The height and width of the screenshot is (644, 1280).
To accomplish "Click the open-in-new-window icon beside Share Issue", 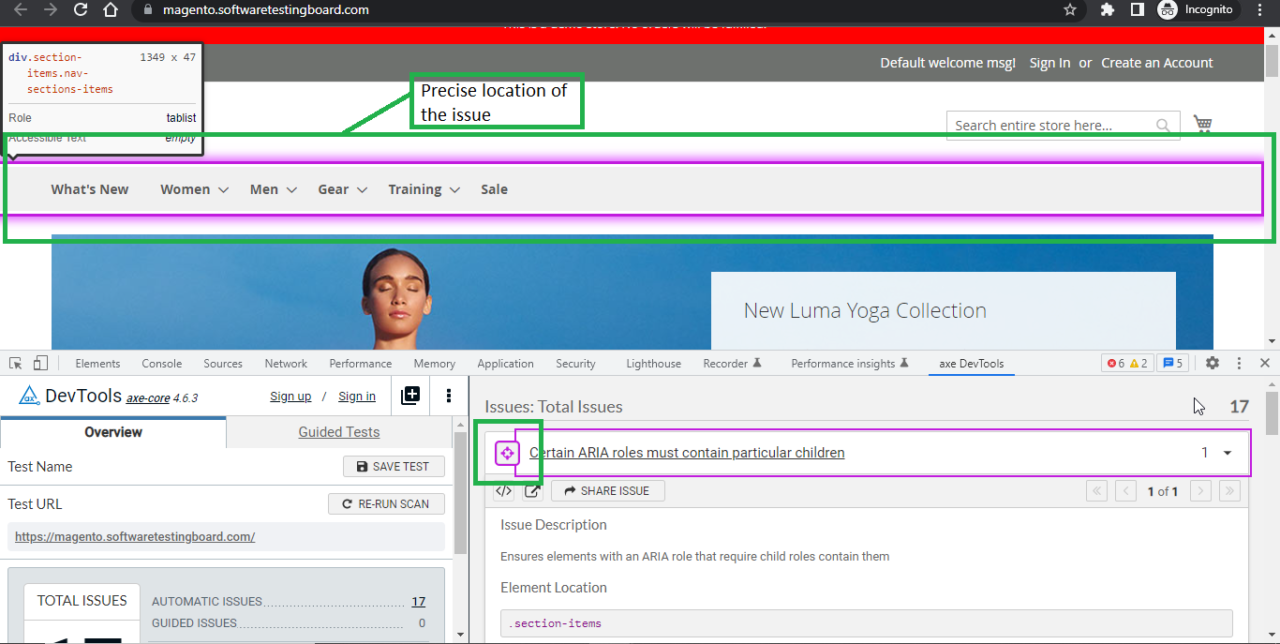I will point(532,491).
